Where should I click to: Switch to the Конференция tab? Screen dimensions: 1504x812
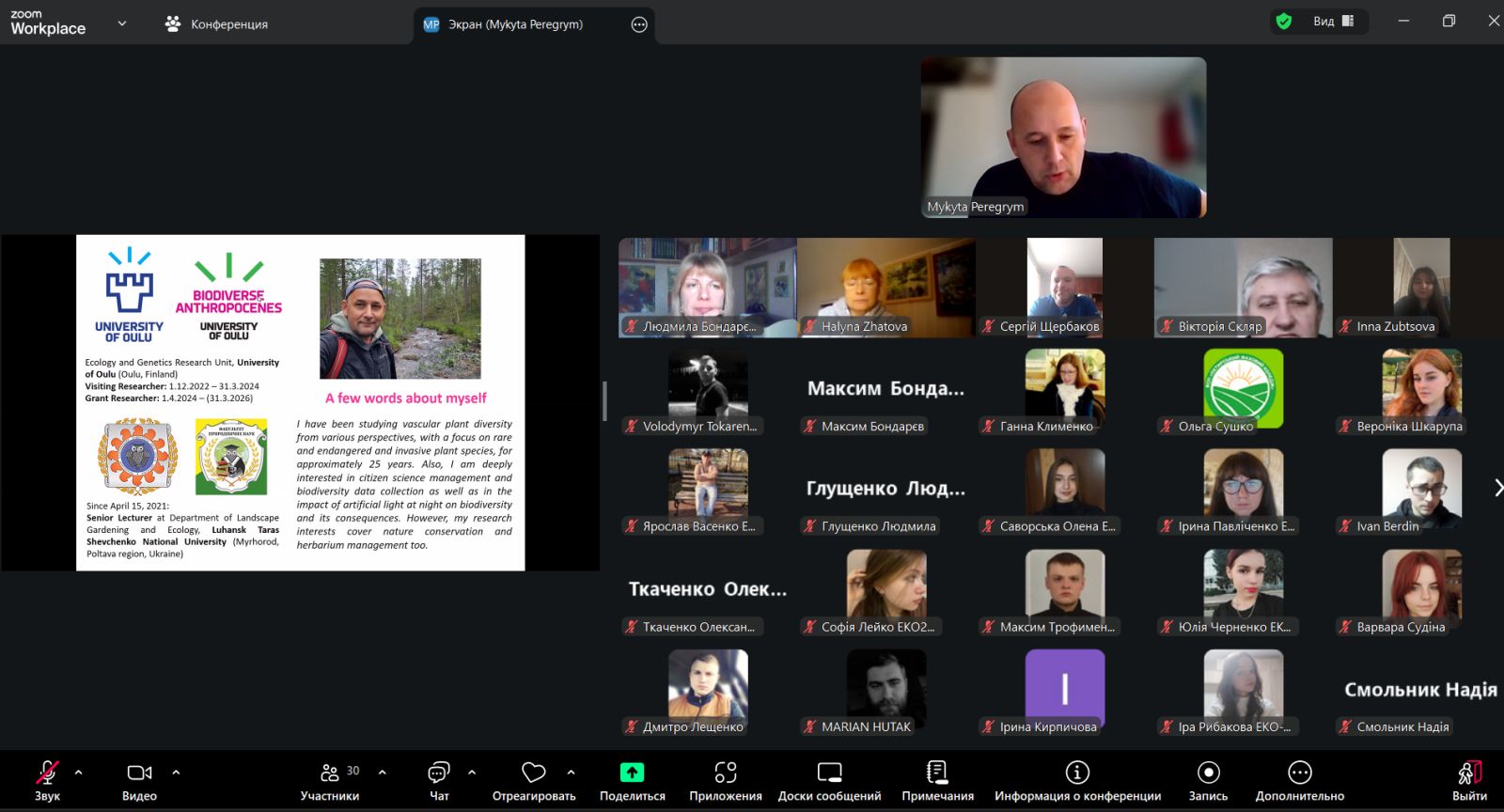217,24
